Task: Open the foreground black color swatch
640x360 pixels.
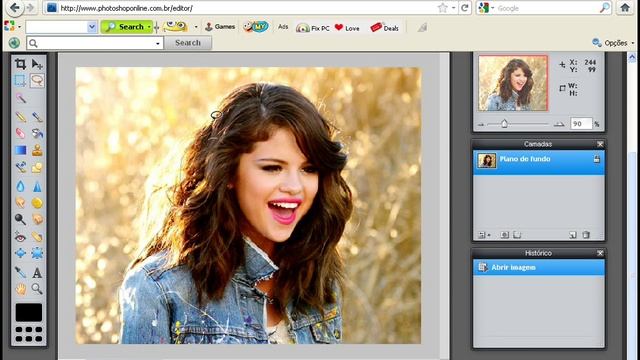Action: coord(29,313)
